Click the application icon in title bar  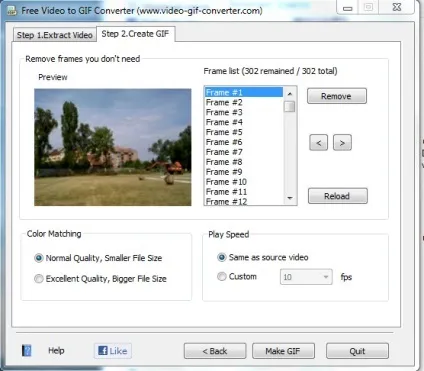(12, 11)
